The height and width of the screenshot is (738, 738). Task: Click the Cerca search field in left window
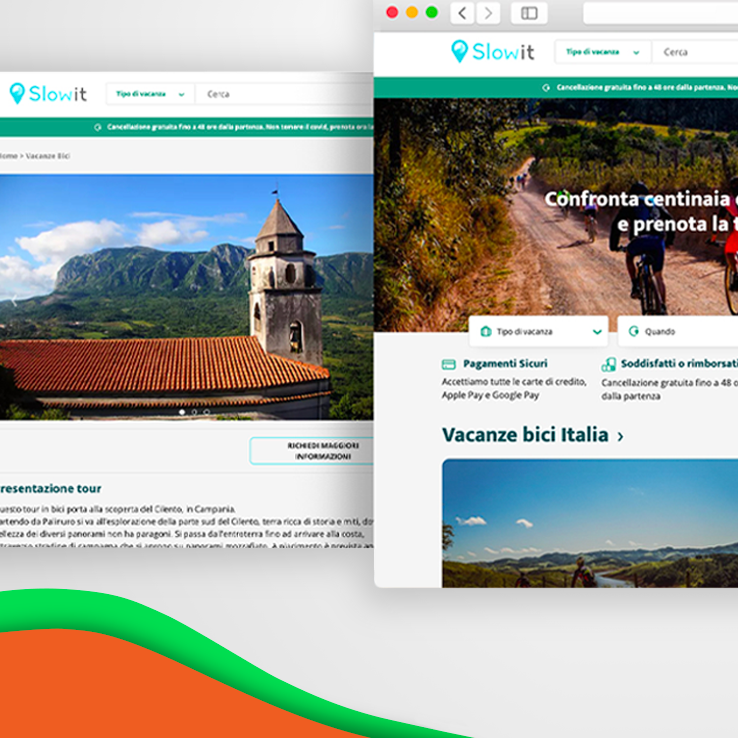(x=284, y=94)
